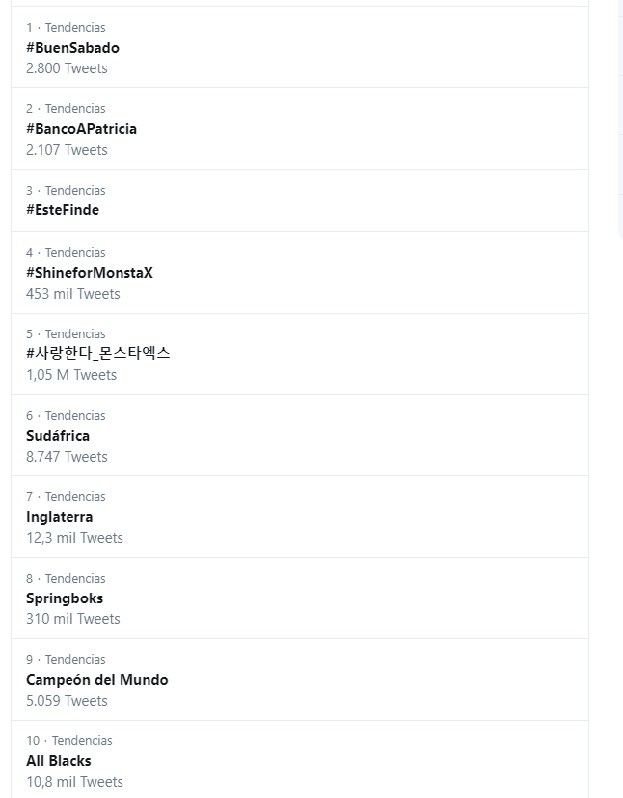Select the #BancoAPatricia trend title
This screenshot has width=623, height=798.
[81, 129]
